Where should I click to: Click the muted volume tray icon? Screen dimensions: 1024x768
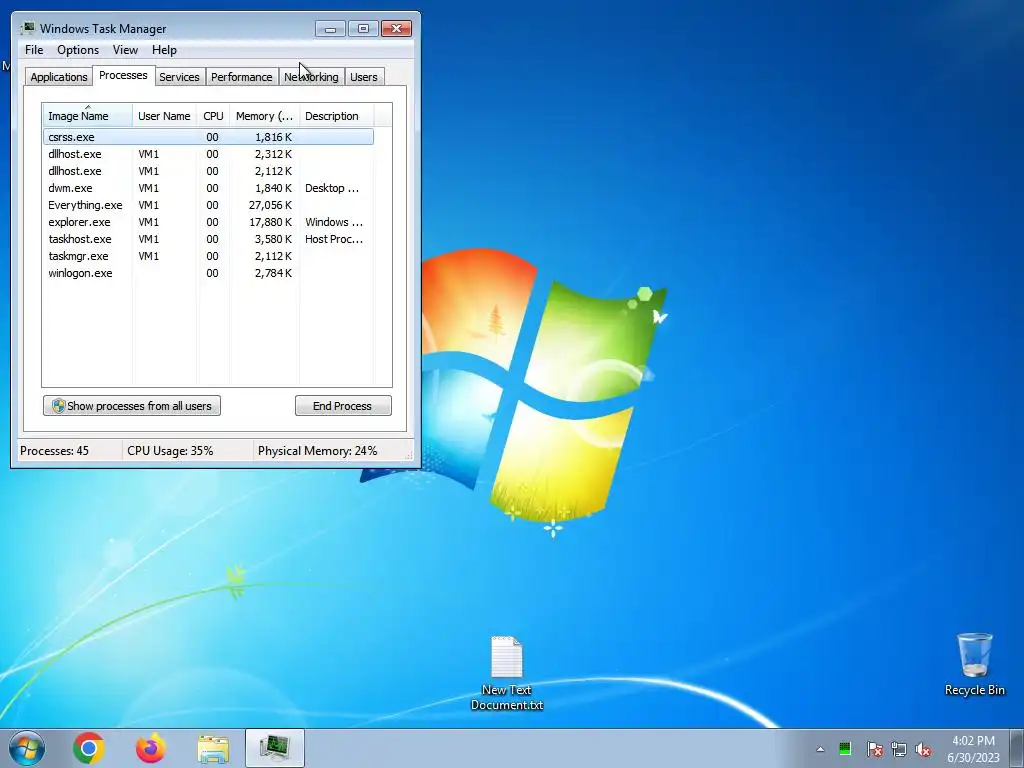pos(923,749)
